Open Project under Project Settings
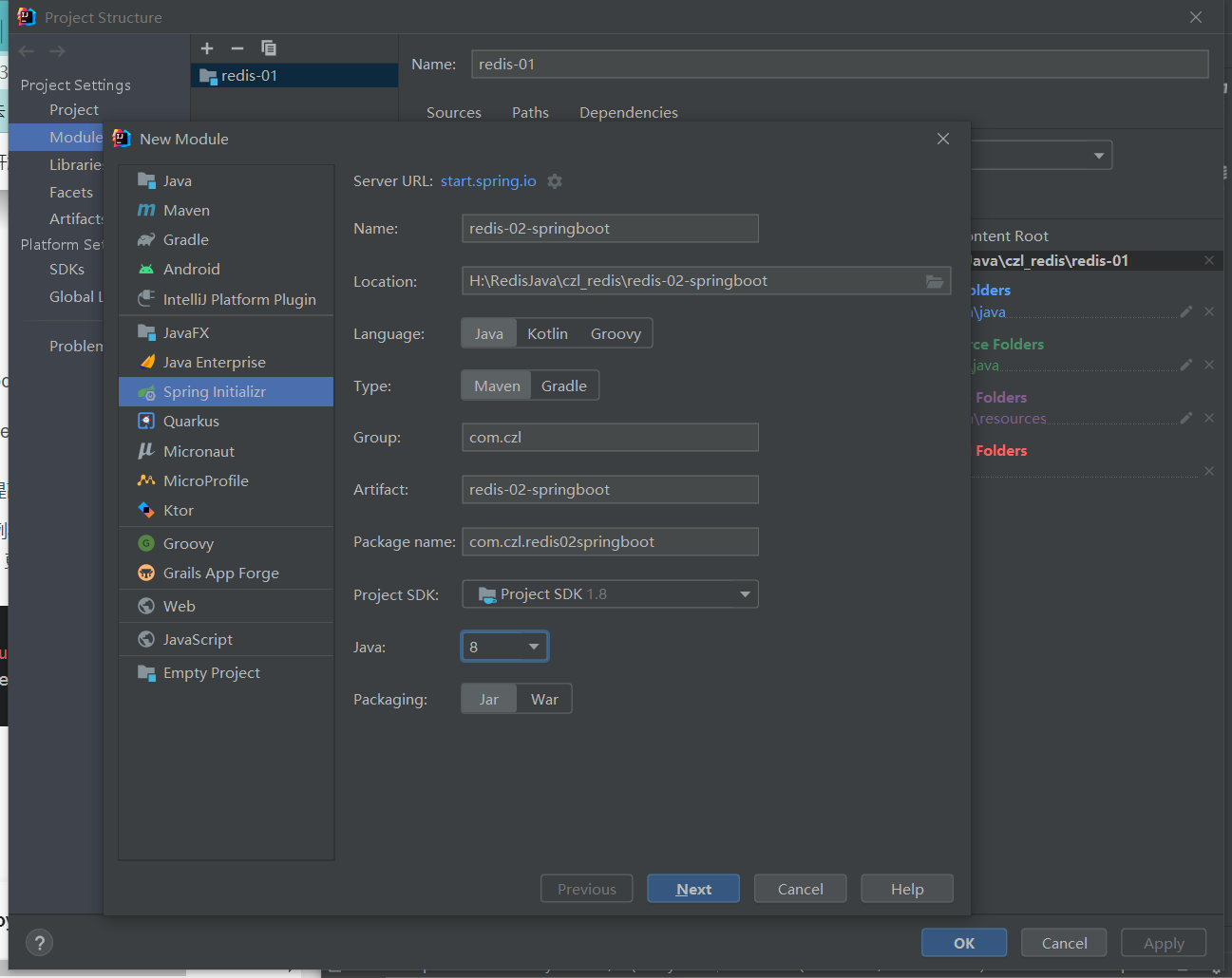This screenshot has width=1232, height=978. tap(74, 109)
